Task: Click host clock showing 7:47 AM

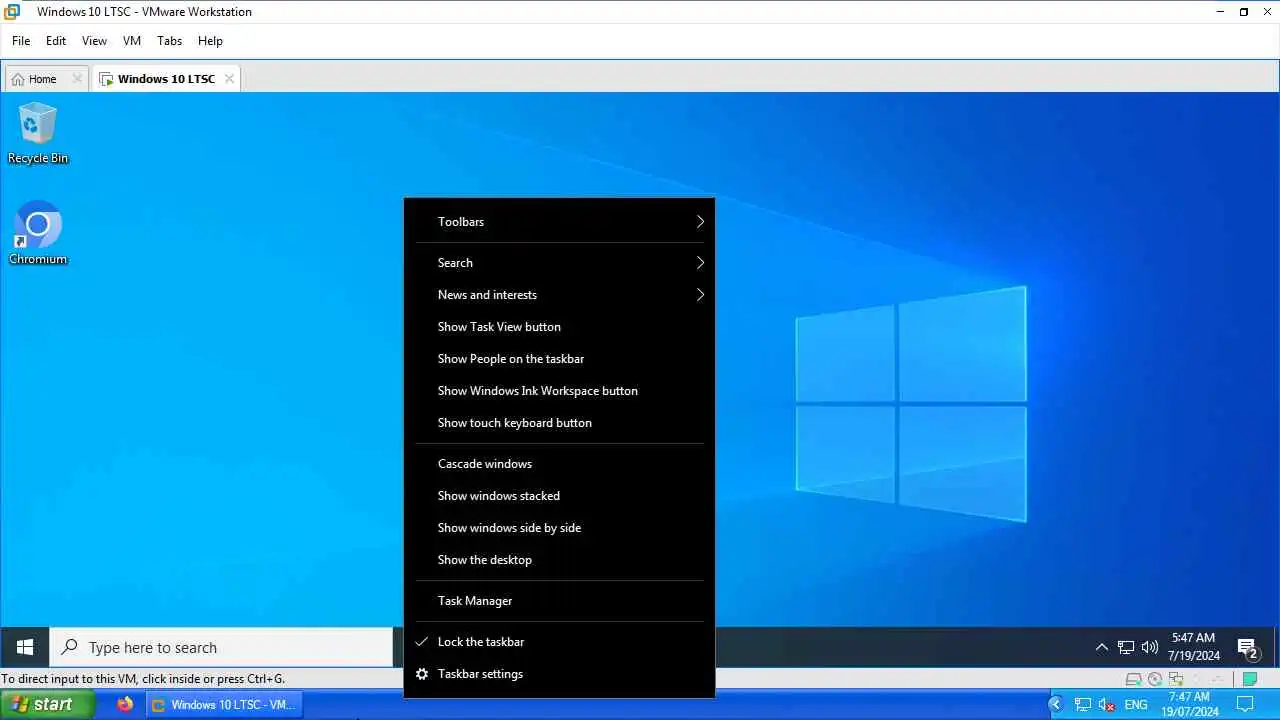Action: pos(1189,705)
